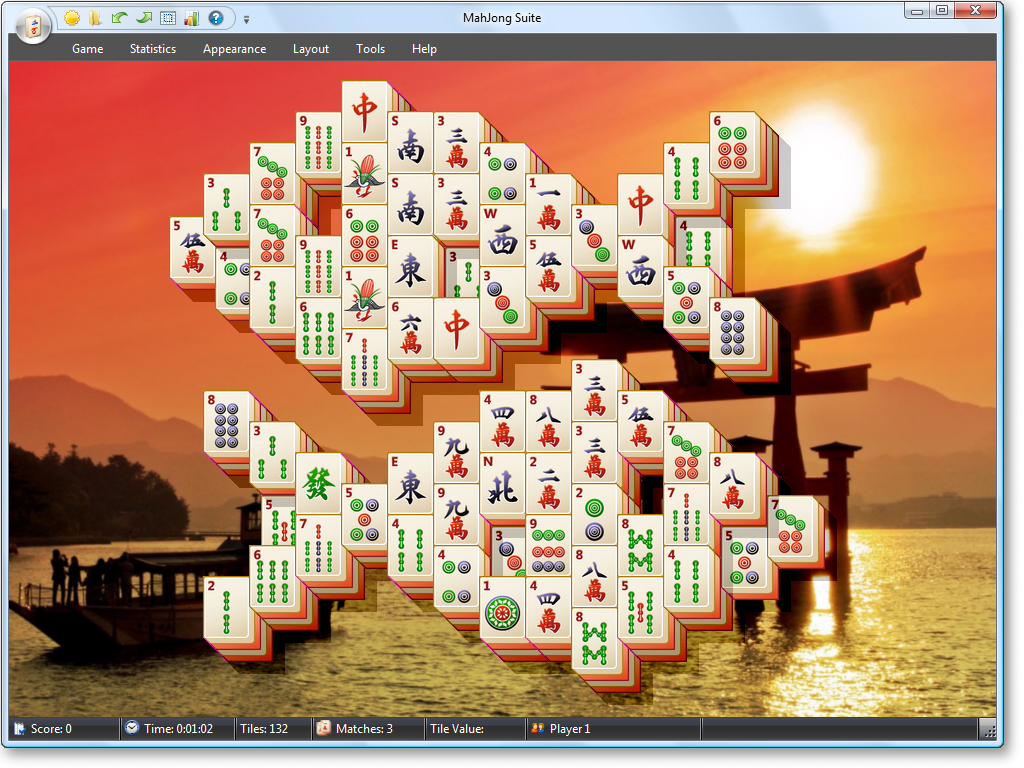The height and width of the screenshot is (768, 1024).
Task: Undo last move with left arrow
Action: coord(120,18)
